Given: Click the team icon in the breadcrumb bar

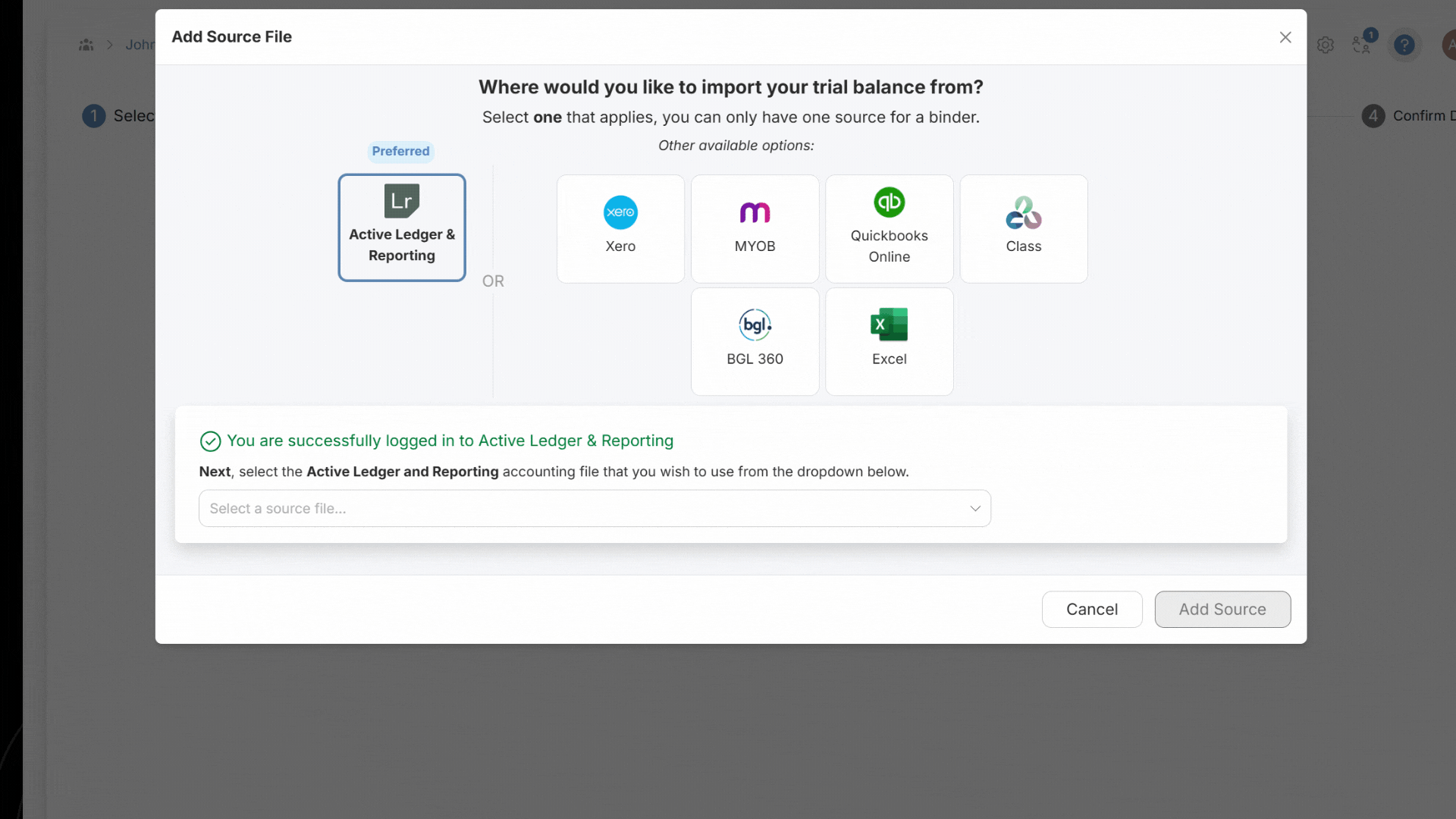Looking at the screenshot, I should click(87, 45).
